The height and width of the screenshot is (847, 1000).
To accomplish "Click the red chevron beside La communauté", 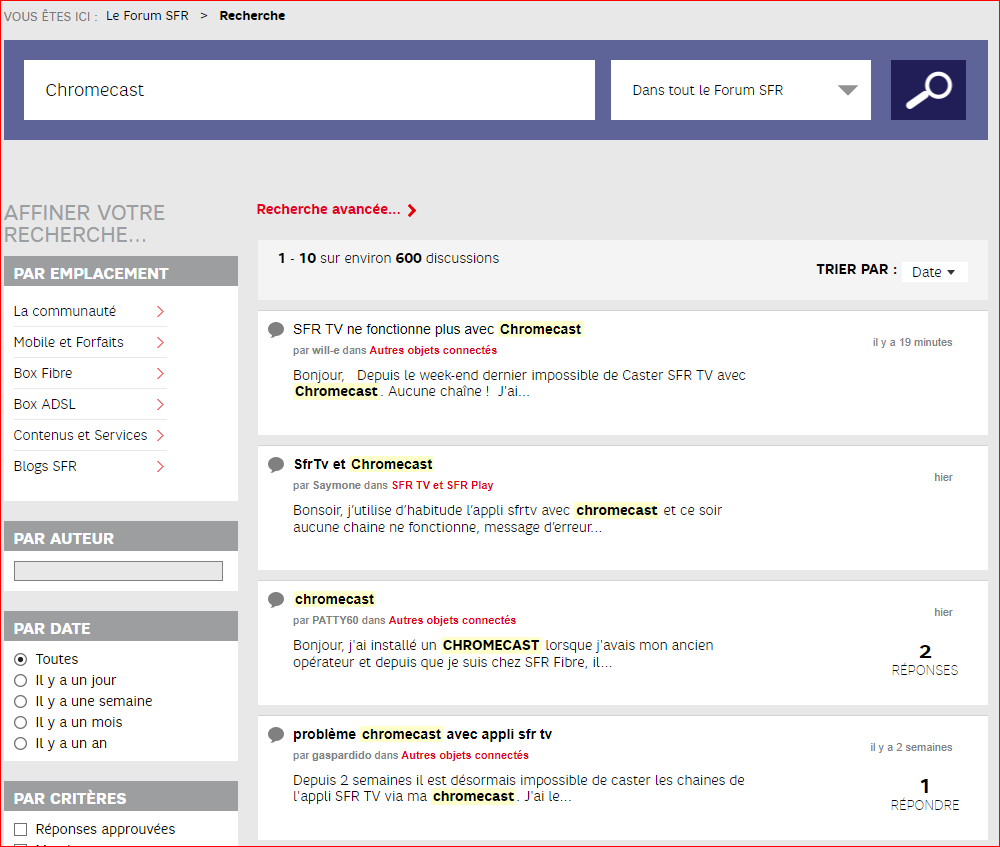I will [x=160, y=312].
